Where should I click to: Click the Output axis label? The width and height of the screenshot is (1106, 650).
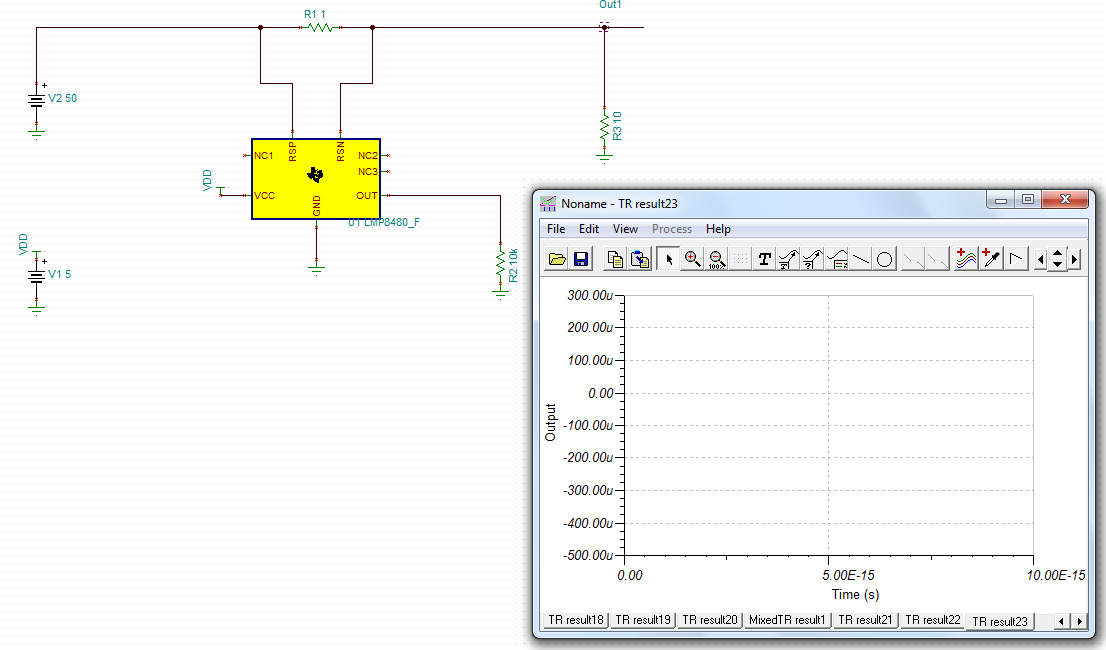pos(550,422)
